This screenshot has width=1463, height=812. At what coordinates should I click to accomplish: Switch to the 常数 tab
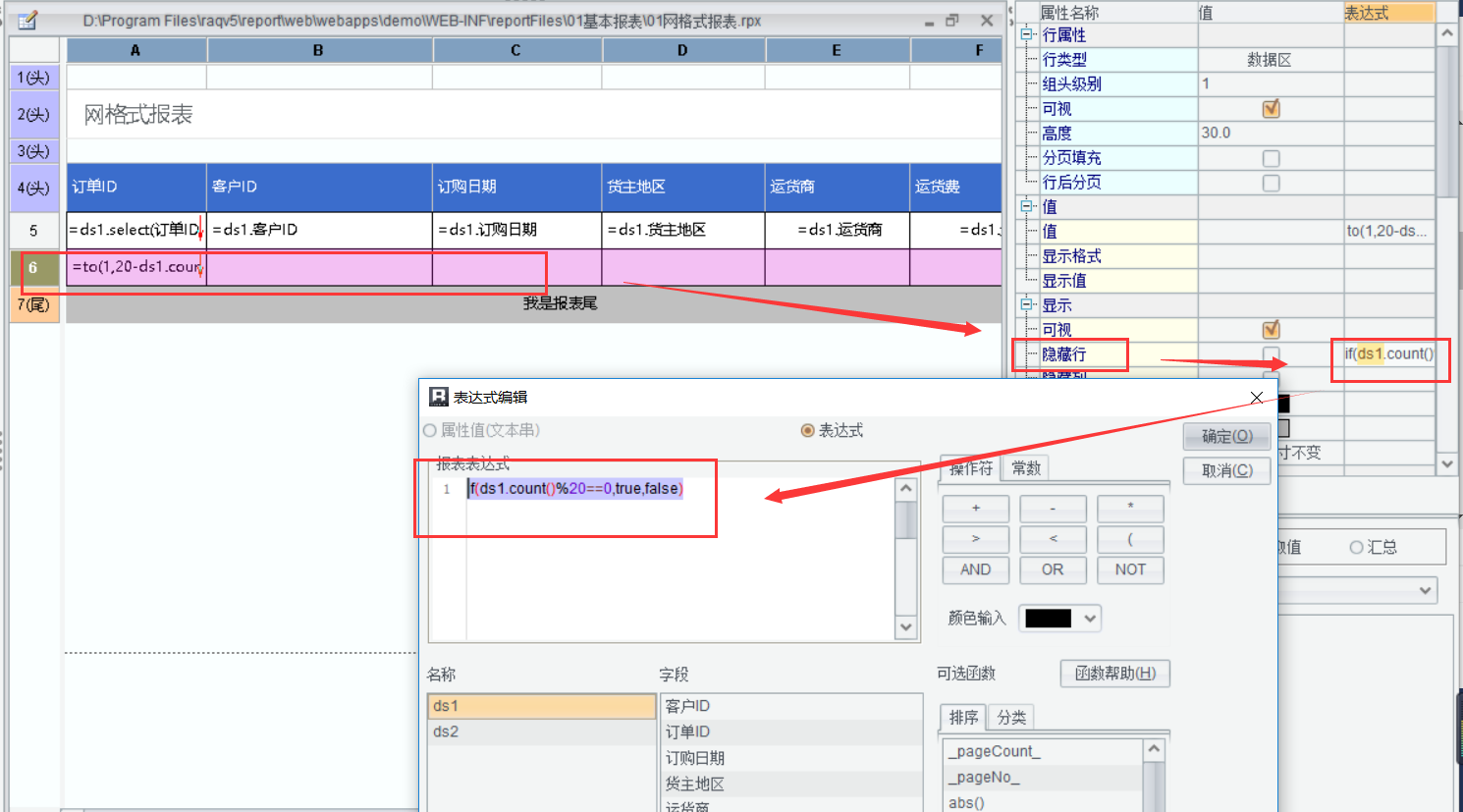pyautogui.click(x=1026, y=468)
